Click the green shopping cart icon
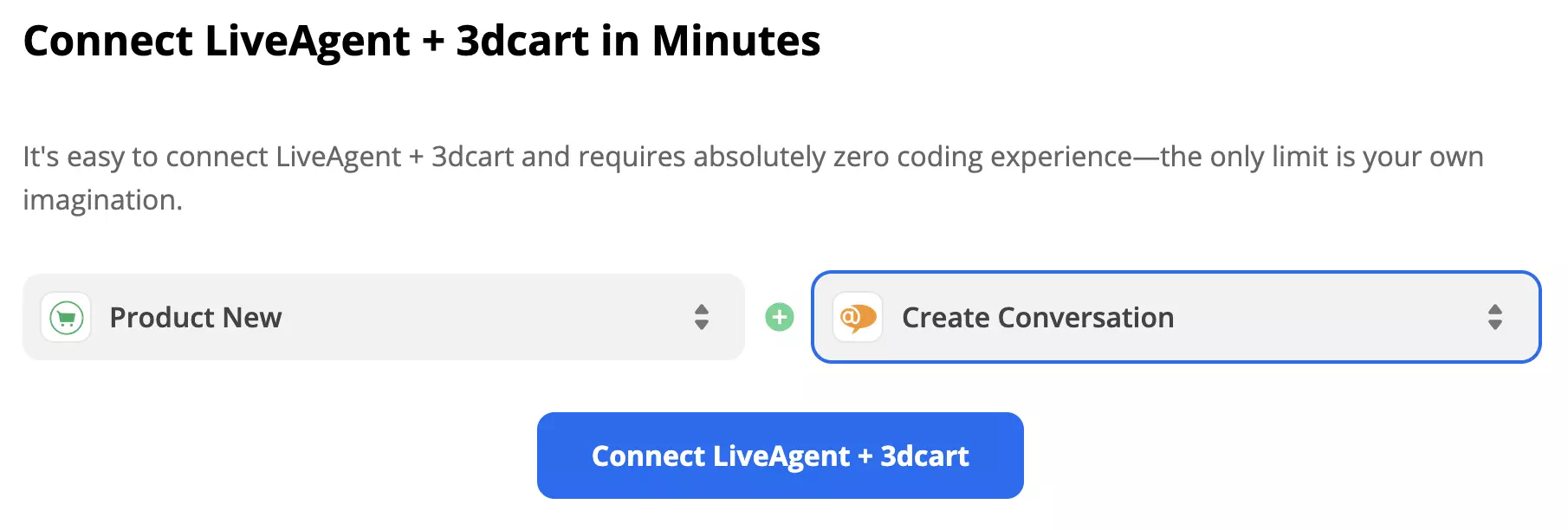The height and width of the screenshot is (530, 1568). pos(66,317)
